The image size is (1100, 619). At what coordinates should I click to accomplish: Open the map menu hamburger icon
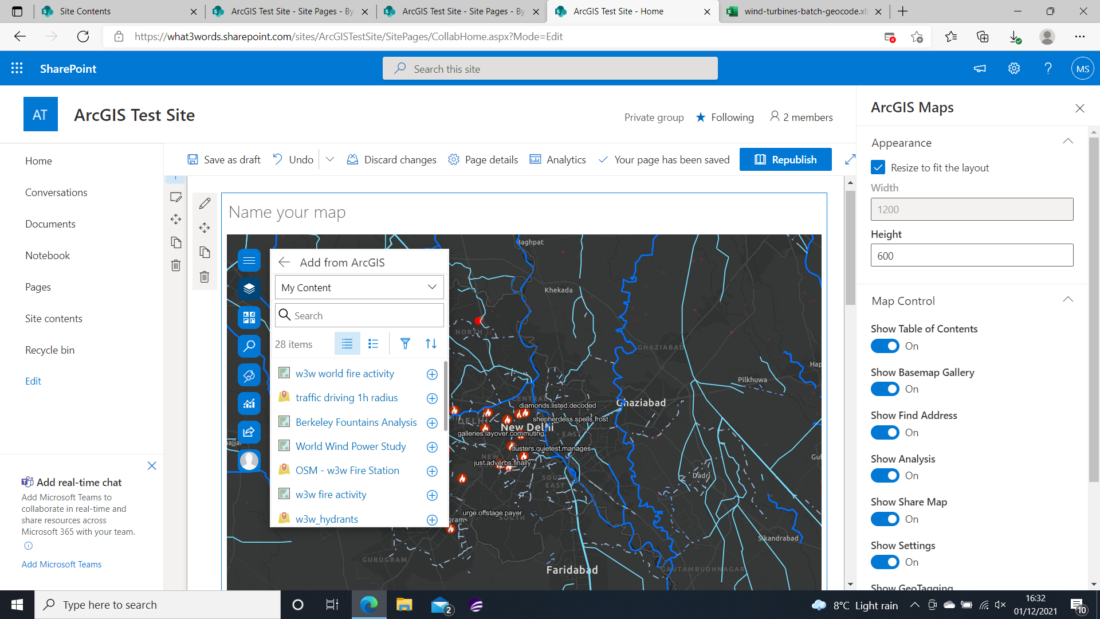click(x=249, y=260)
